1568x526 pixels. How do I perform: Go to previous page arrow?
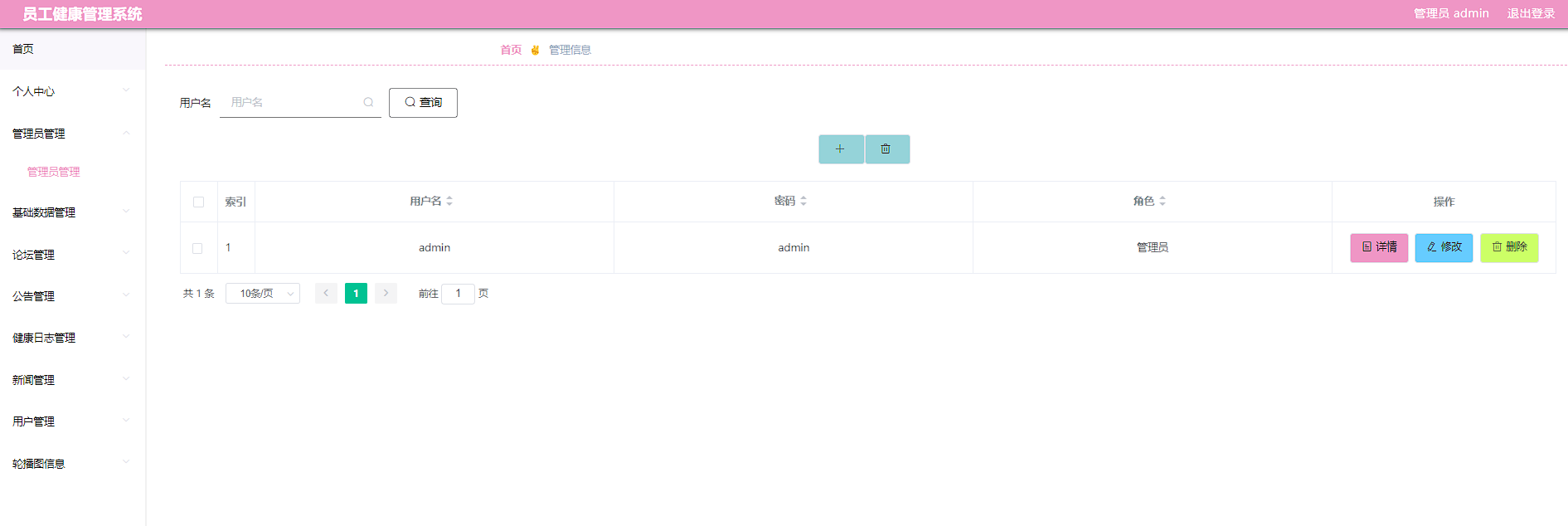(x=326, y=294)
